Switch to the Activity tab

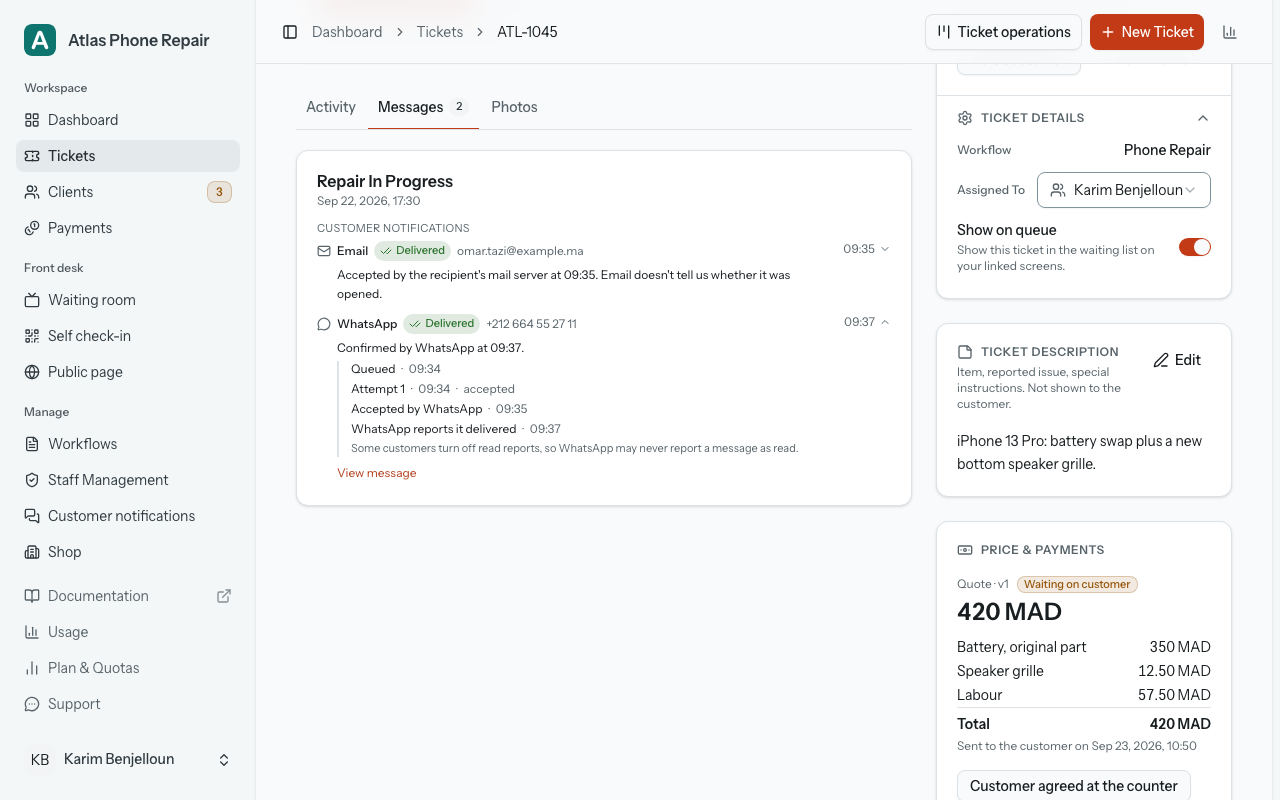[x=331, y=107]
